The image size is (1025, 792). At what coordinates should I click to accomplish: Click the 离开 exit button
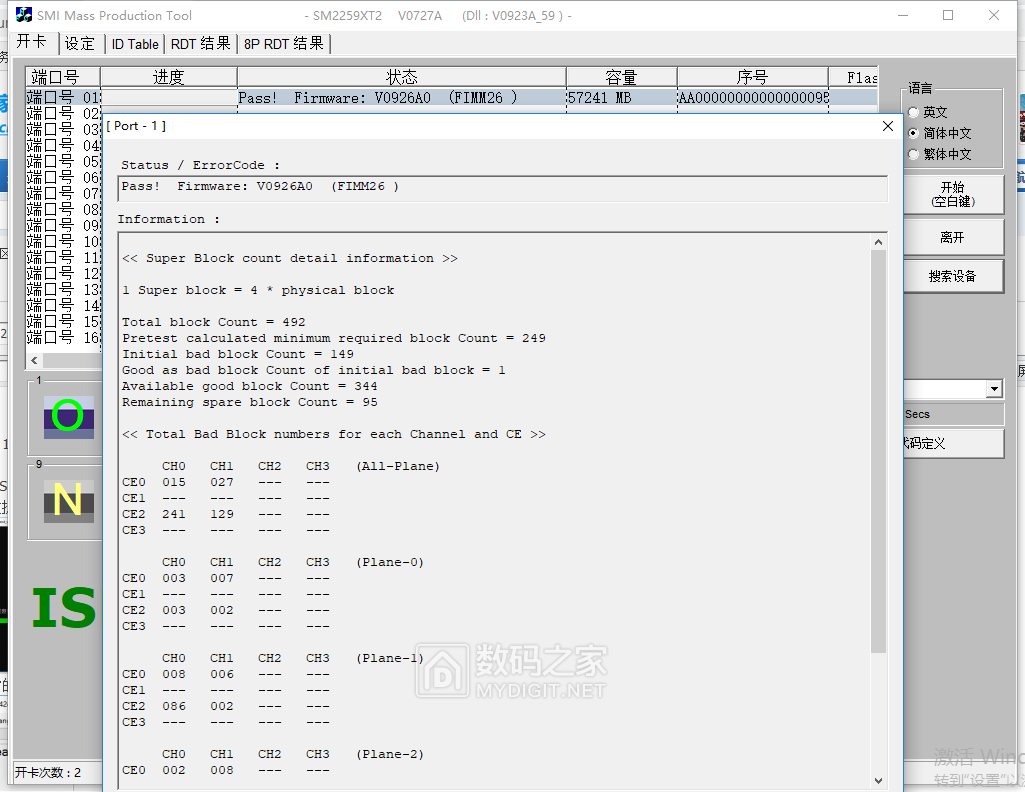coord(952,238)
